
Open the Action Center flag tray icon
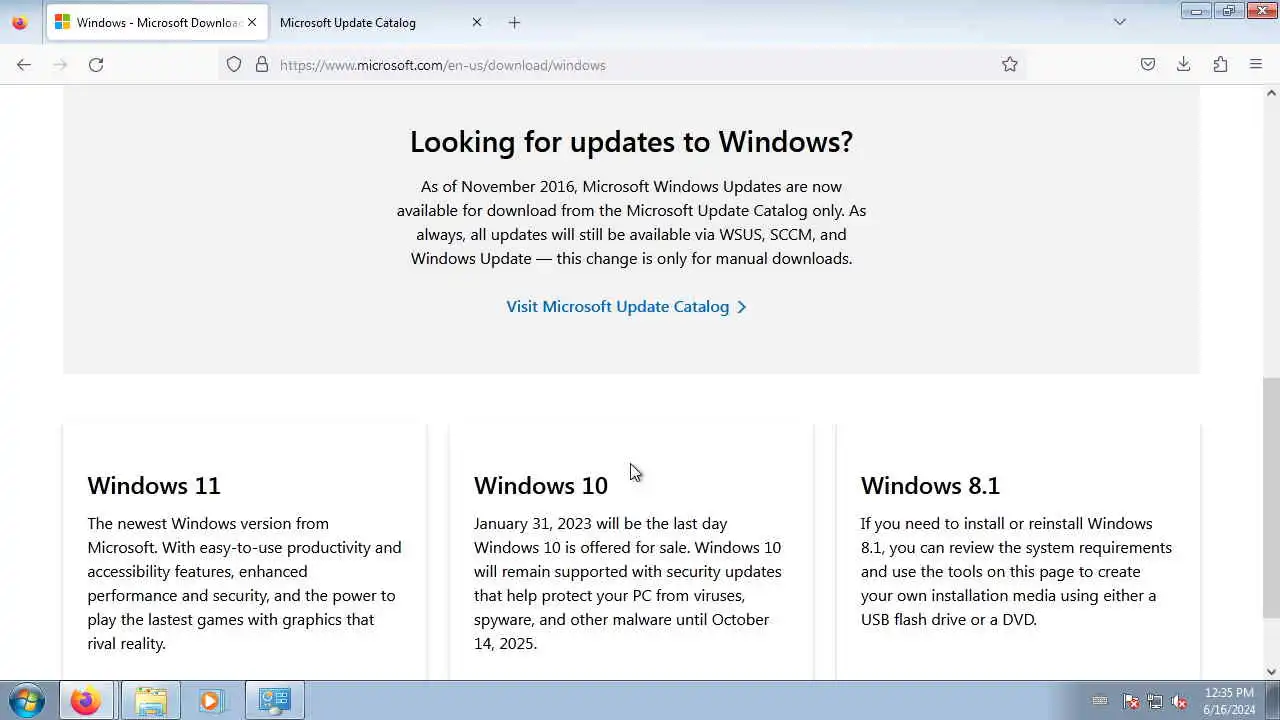1131,701
